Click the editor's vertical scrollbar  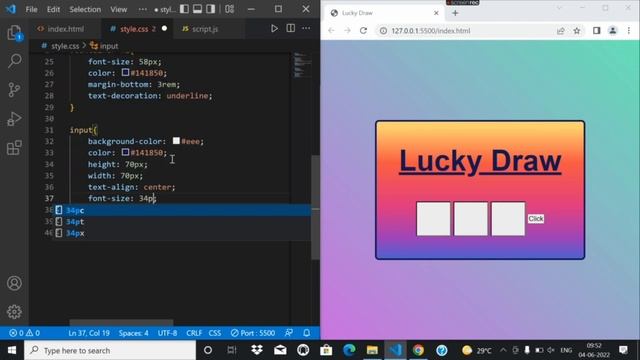(316, 207)
